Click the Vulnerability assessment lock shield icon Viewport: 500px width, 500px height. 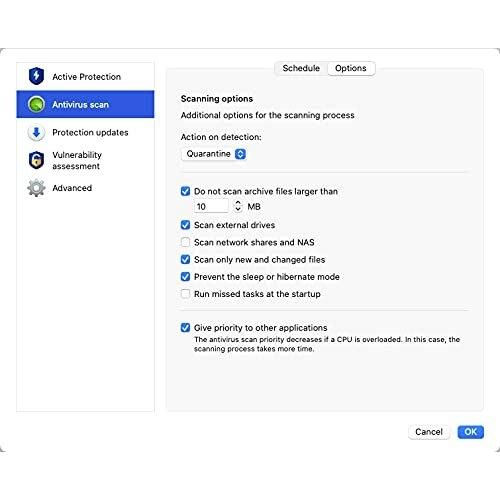[x=36, y=160]
